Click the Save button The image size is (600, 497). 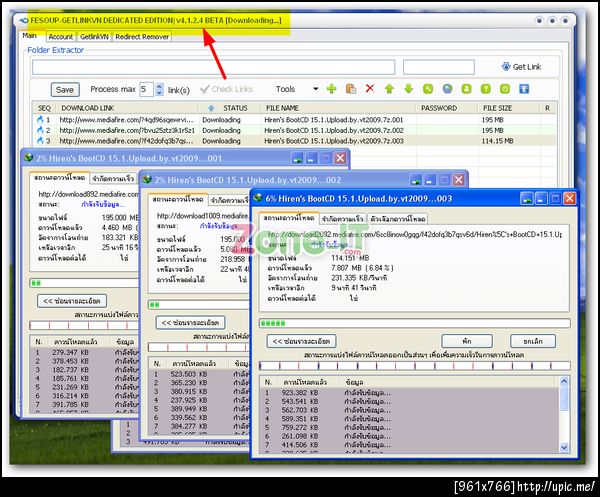(x=65, y=90)
